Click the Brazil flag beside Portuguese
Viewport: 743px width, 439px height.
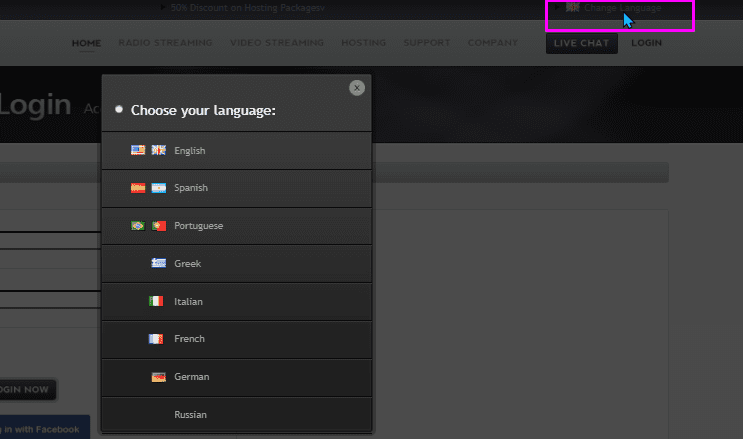(x=138, y=226)
